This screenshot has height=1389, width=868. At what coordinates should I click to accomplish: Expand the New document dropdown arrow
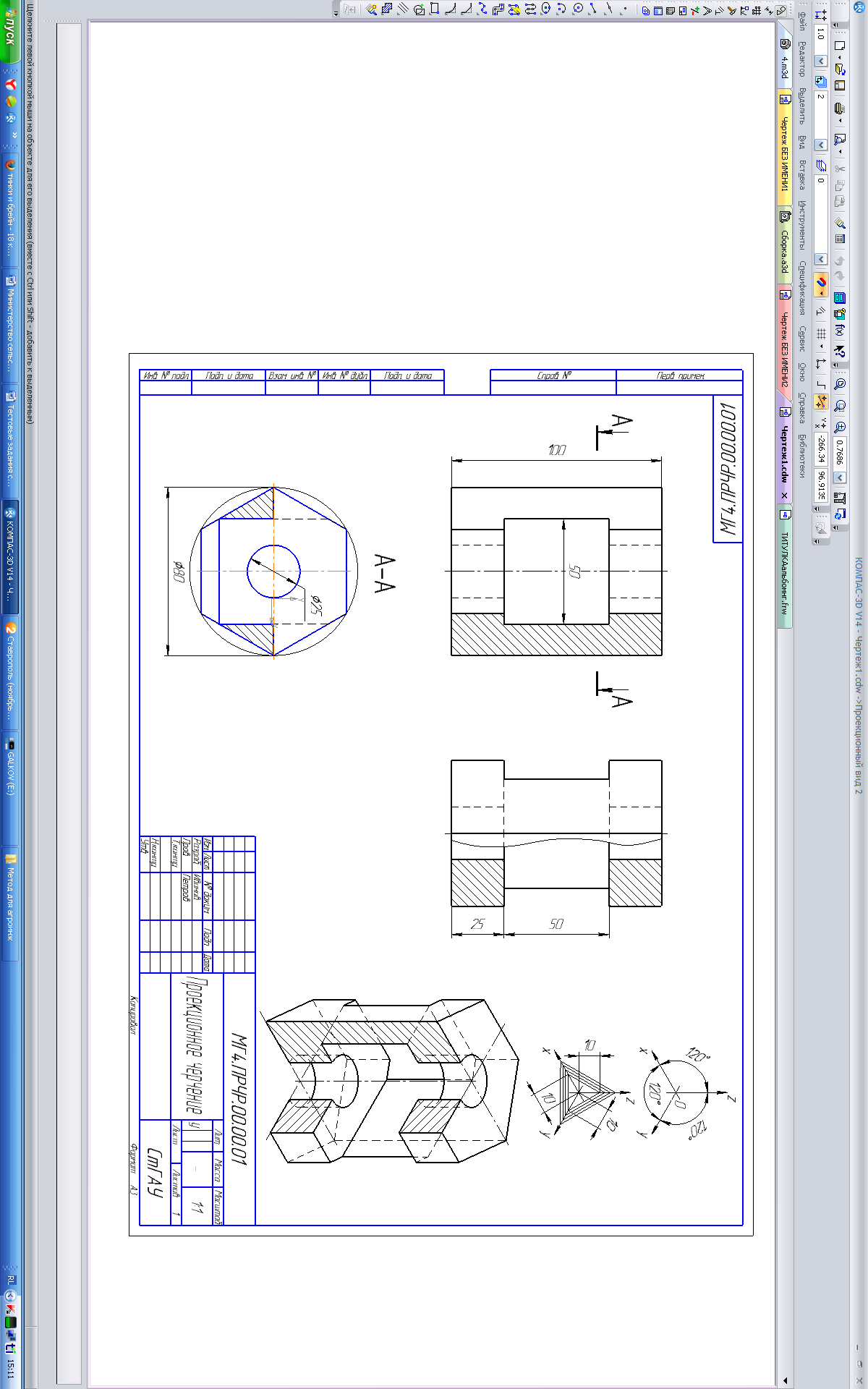pos(839,58)
